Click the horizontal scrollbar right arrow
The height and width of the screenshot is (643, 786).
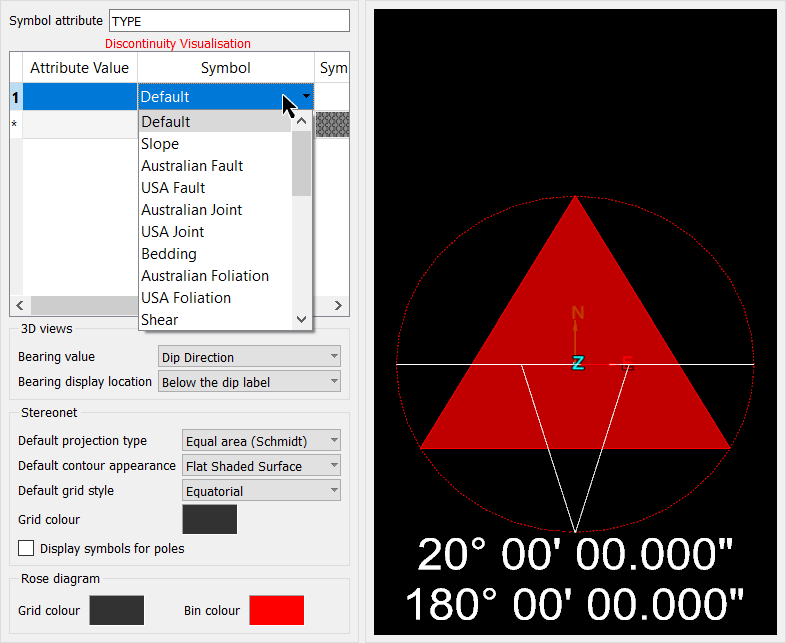tap(339, 306)
